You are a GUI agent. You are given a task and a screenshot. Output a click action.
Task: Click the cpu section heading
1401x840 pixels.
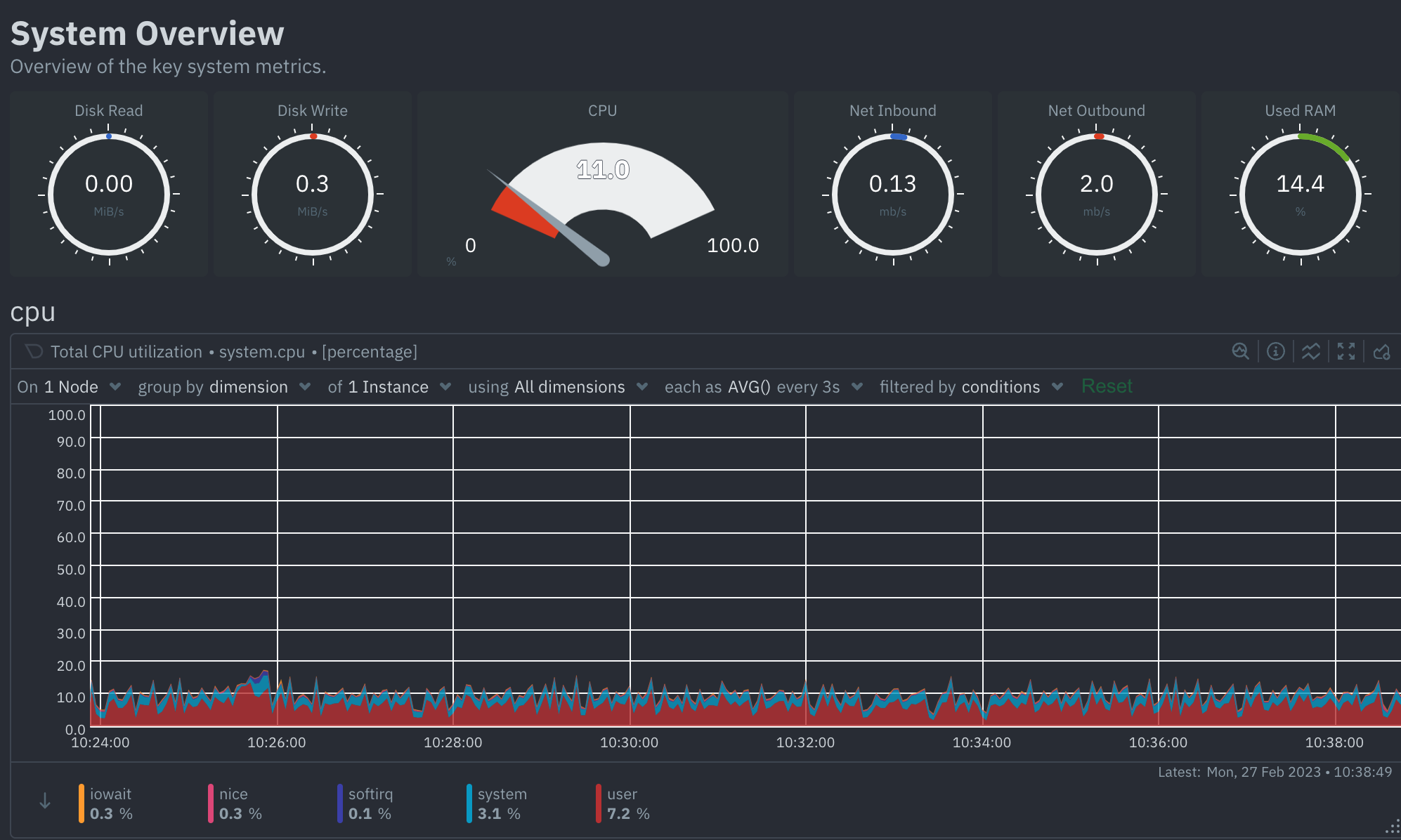32,312
